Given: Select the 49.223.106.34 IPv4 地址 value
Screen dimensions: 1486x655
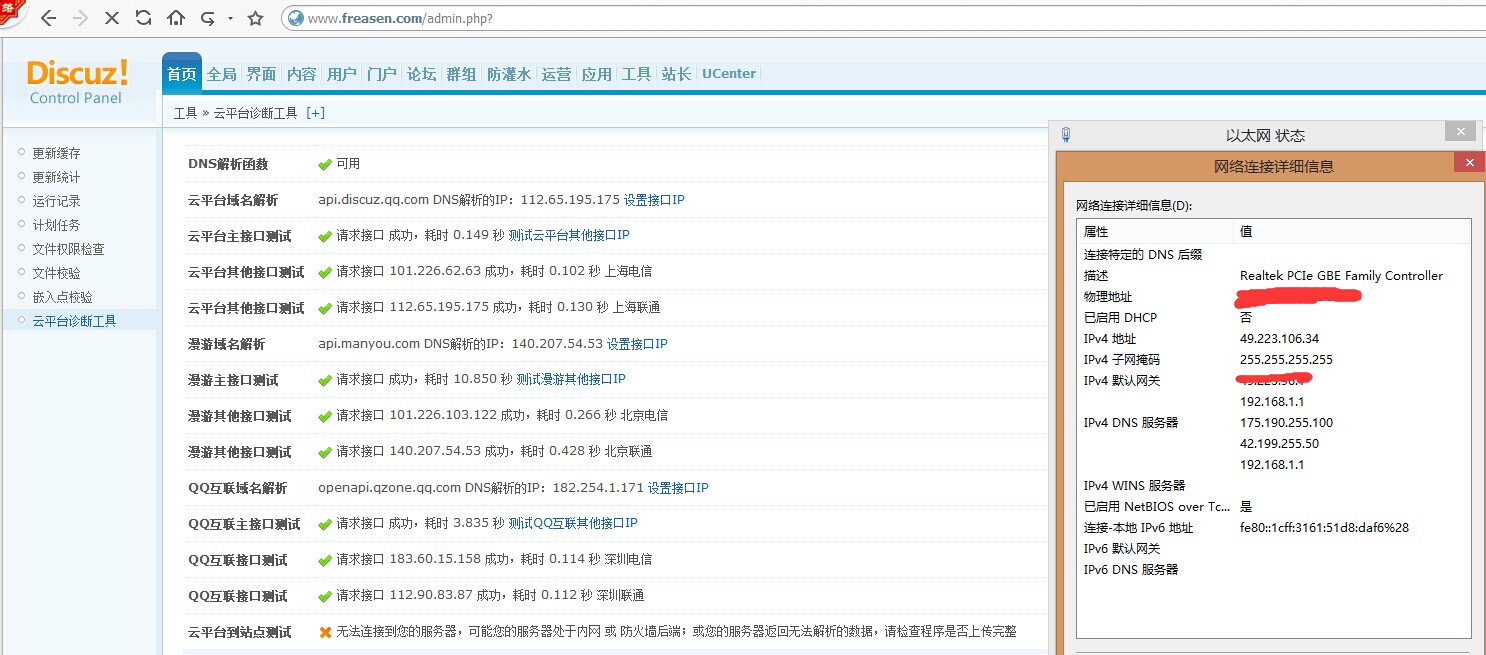Looking at the screenshot, I should (x=1279, y=339).
